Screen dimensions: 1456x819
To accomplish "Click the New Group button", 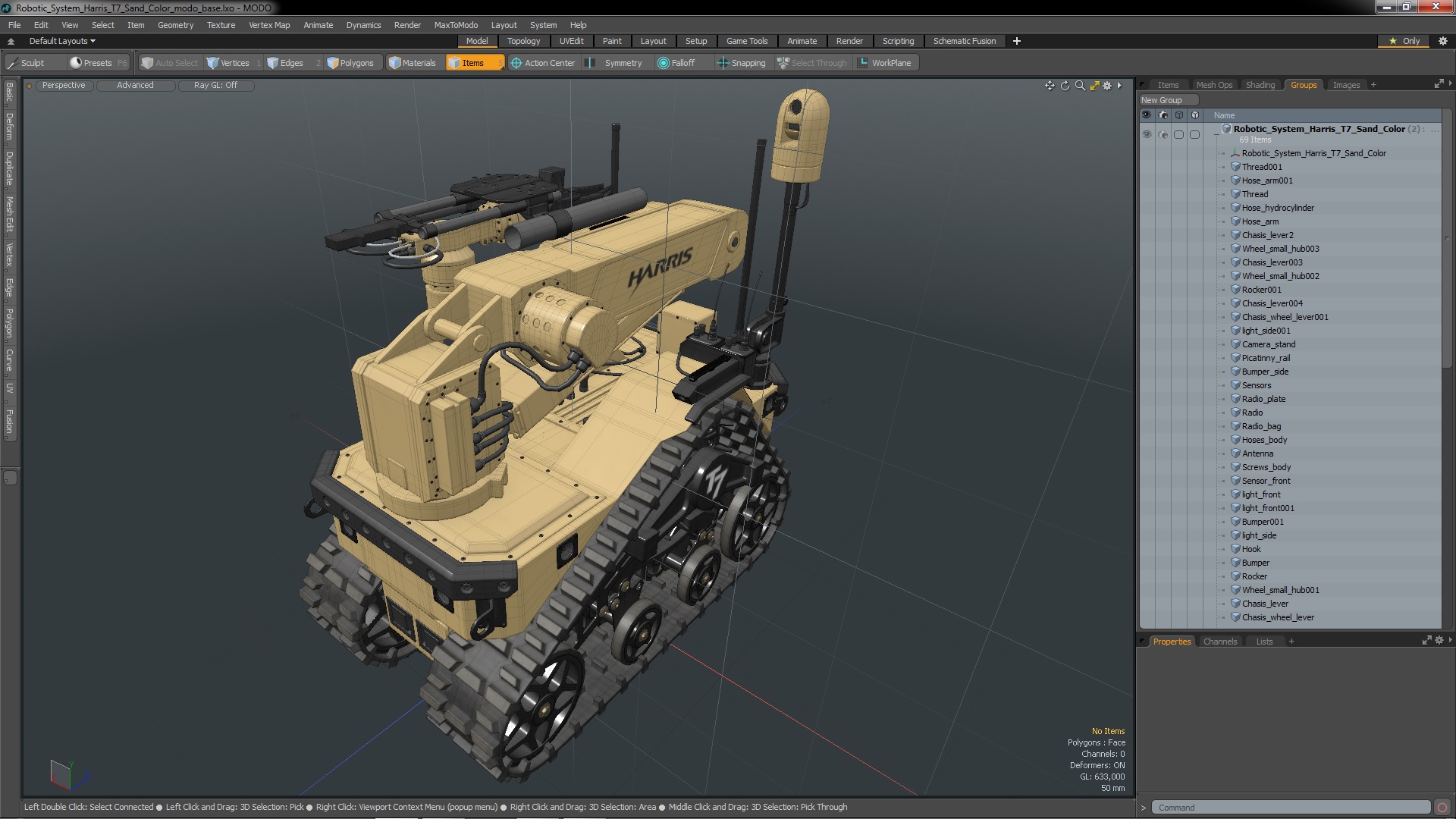I will pyautogui.click(x=1167, y=100).
